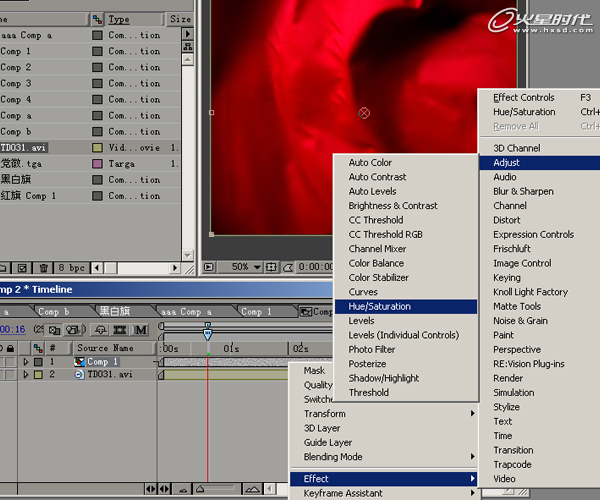Click the Motion Blur enable button (M)
Image resolution: width=600 pixels, height=500 pixels.
(x=141, y=329)
